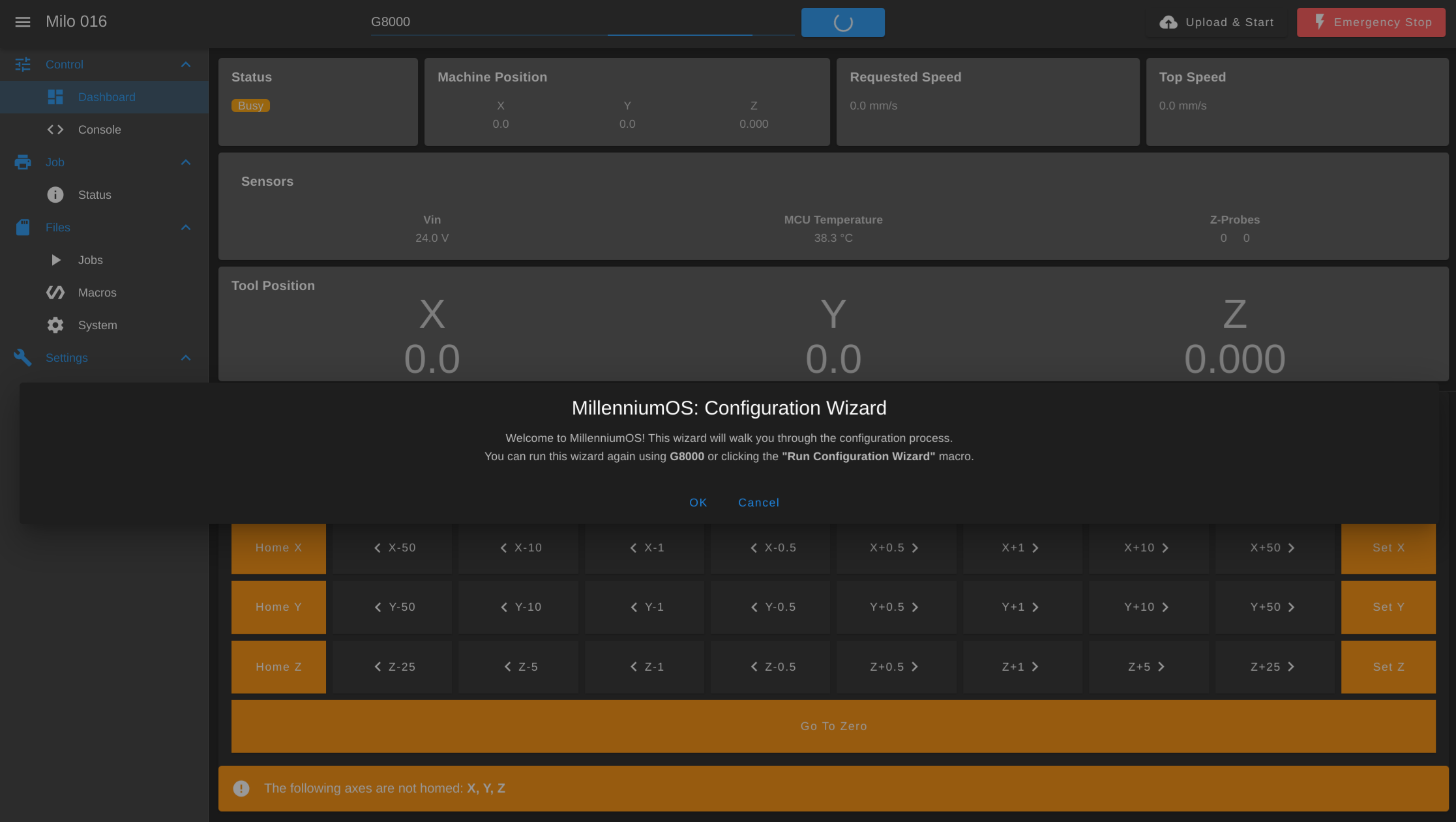Click the Go To Zero button

[x=833, y=726]
